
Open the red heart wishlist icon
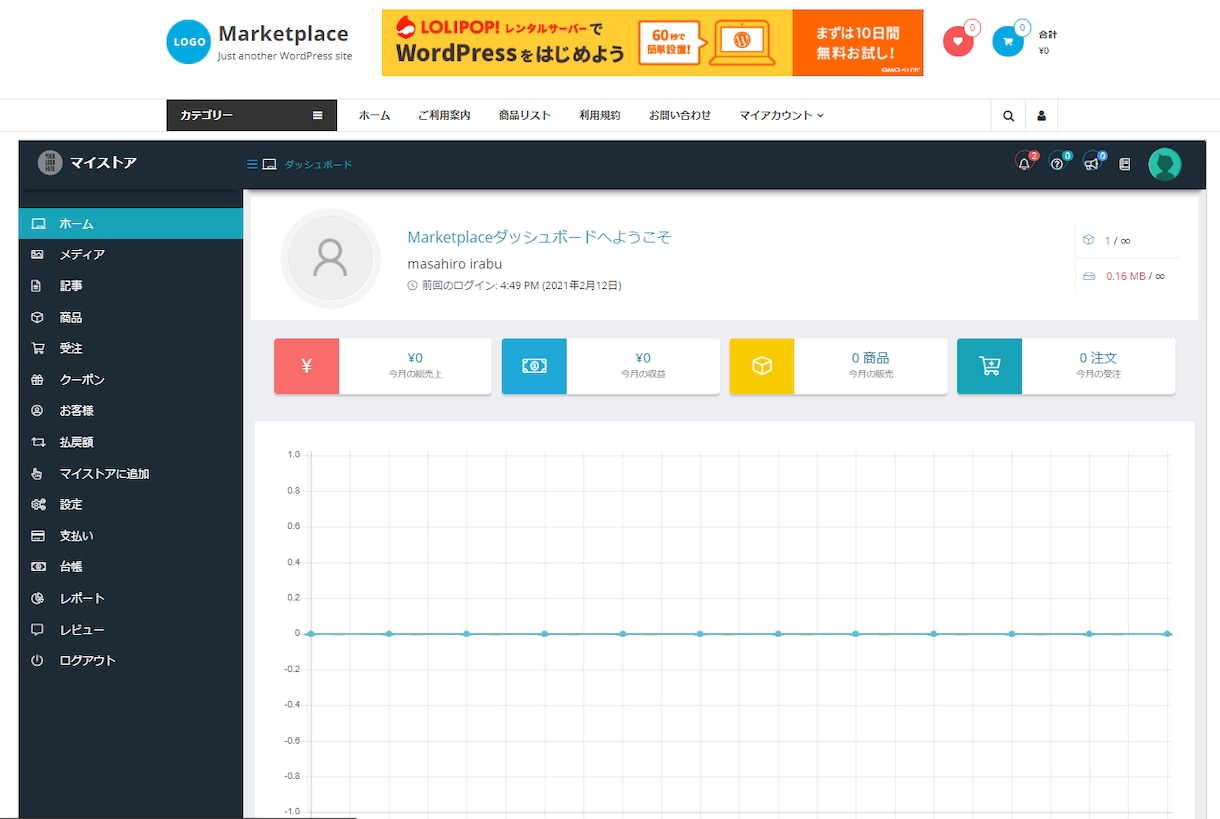point(958,41)
